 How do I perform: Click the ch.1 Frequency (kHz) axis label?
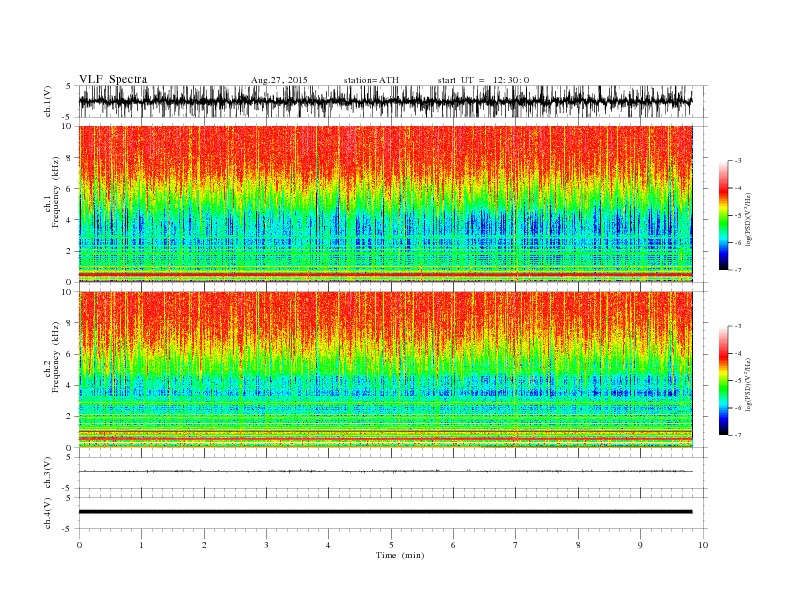tap(52, 192)
